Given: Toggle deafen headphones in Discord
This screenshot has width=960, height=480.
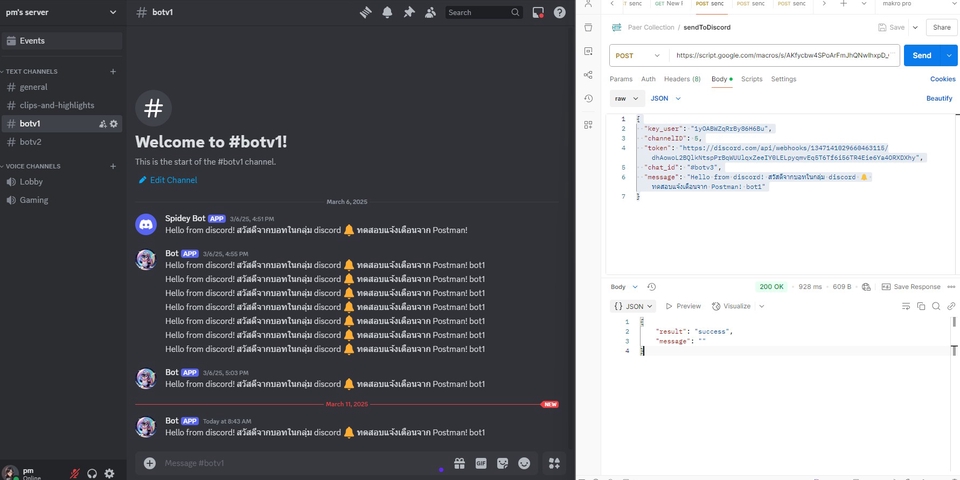Looking at the screenshot, I should click(x=92, y=473).
